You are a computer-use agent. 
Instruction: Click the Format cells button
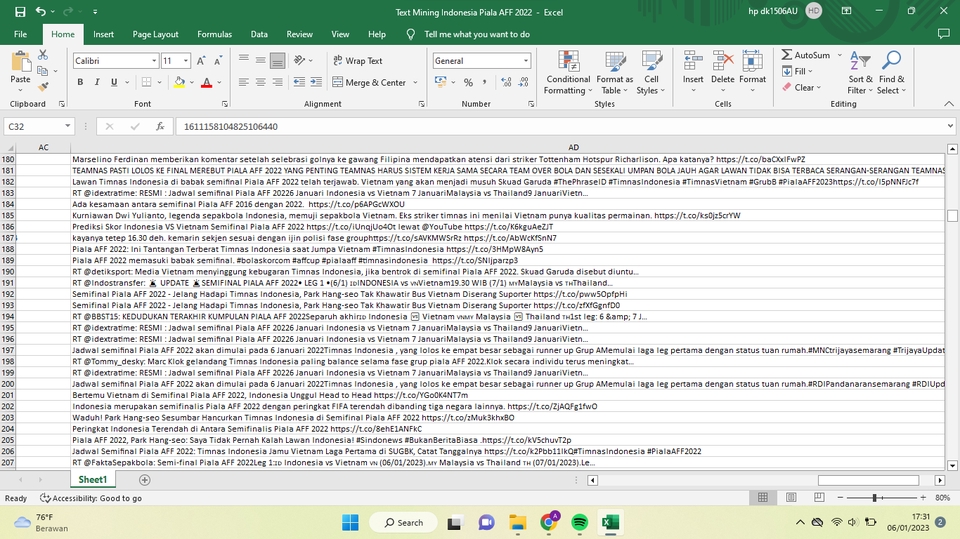tap(752, 73)
